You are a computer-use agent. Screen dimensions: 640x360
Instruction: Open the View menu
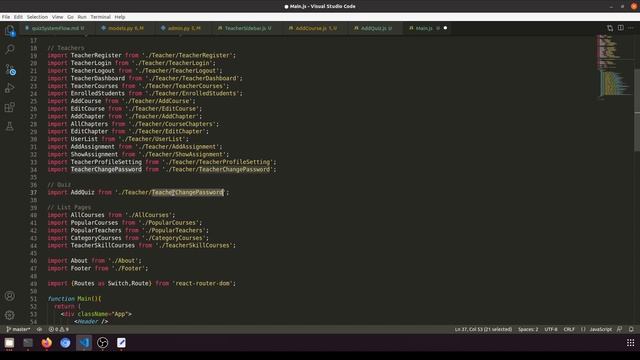58,17
